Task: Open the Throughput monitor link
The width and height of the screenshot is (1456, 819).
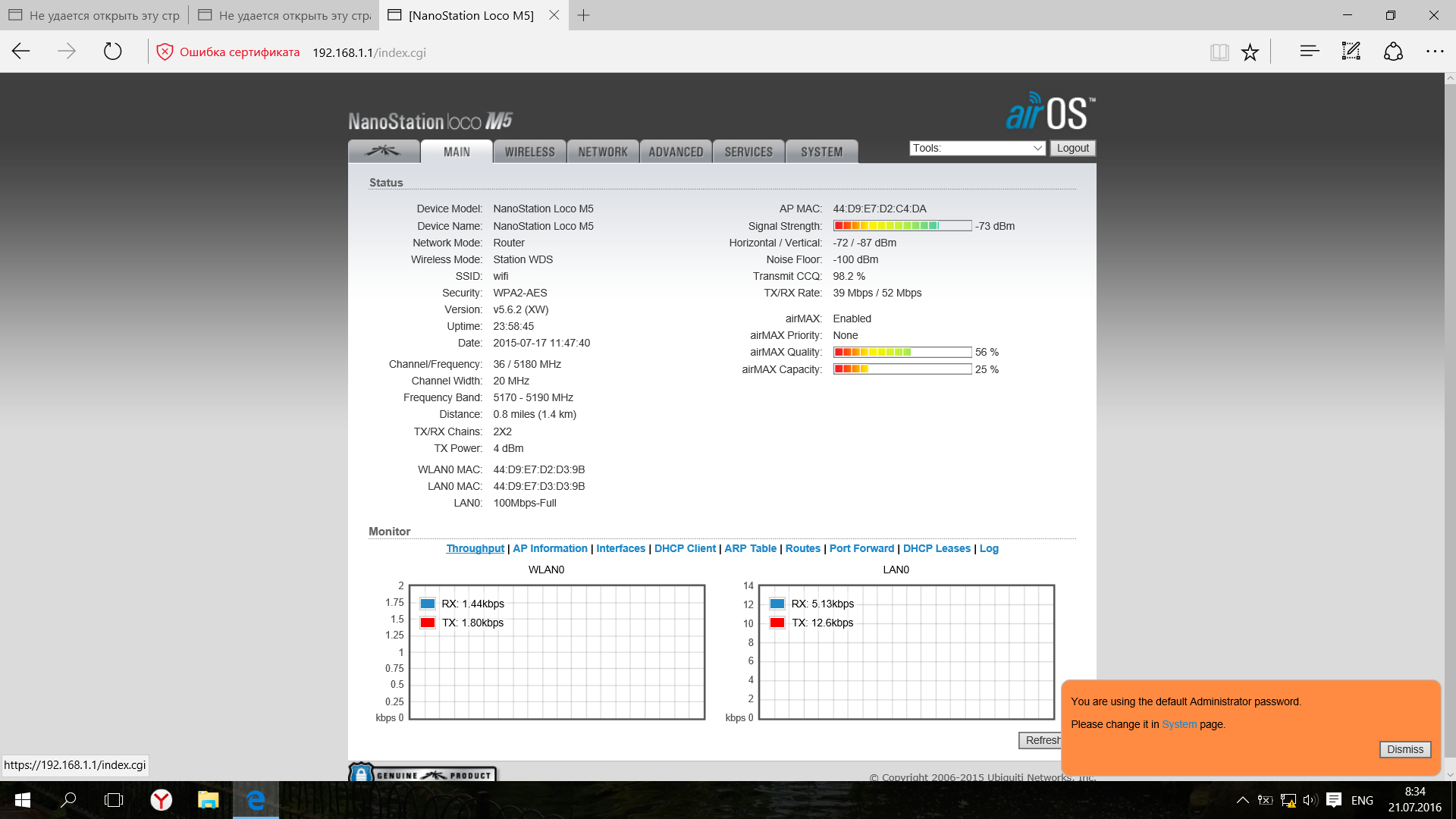Action: pyautogui.click(x=475, y=548)
